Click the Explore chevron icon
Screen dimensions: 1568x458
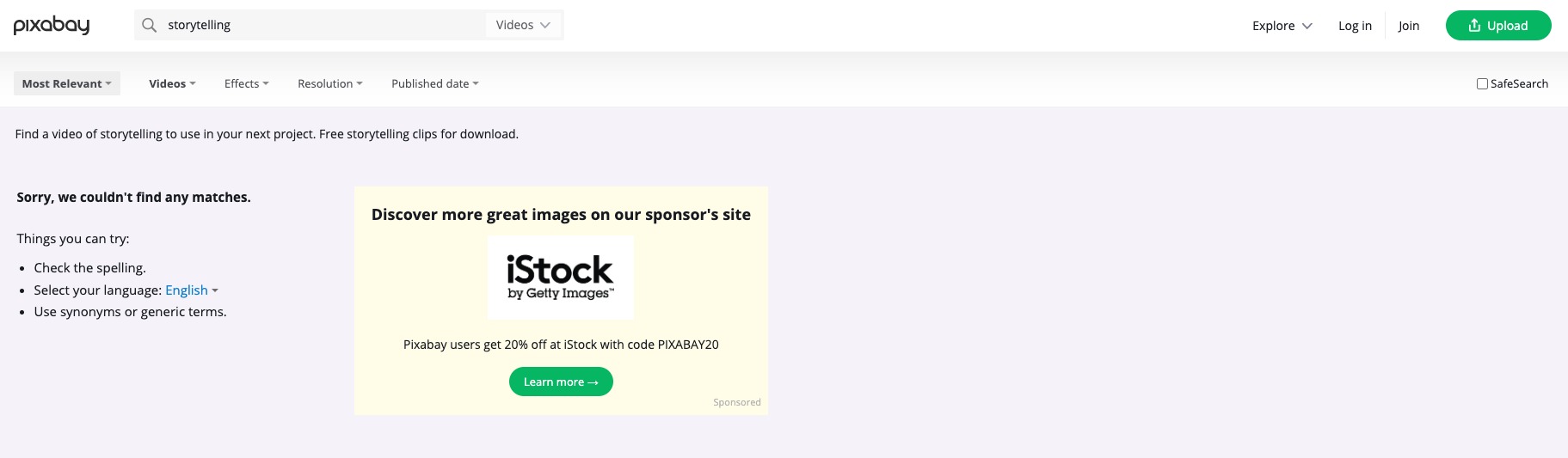pyautogui.click(x=1307, y=26)
